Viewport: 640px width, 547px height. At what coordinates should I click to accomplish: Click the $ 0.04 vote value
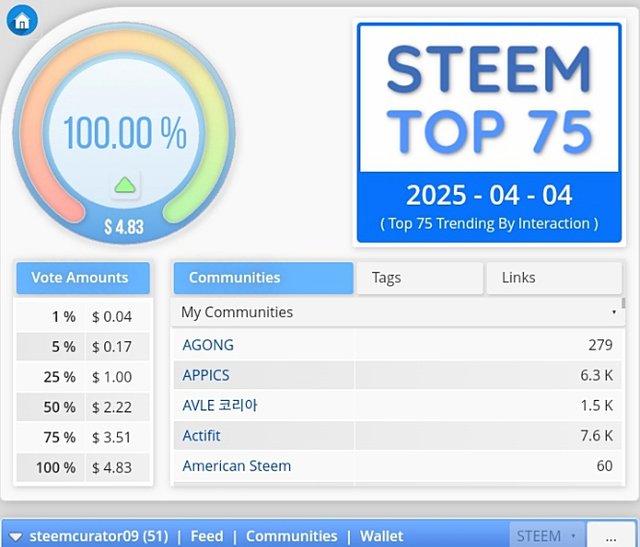pyautogui.click(x=112, y=316)
